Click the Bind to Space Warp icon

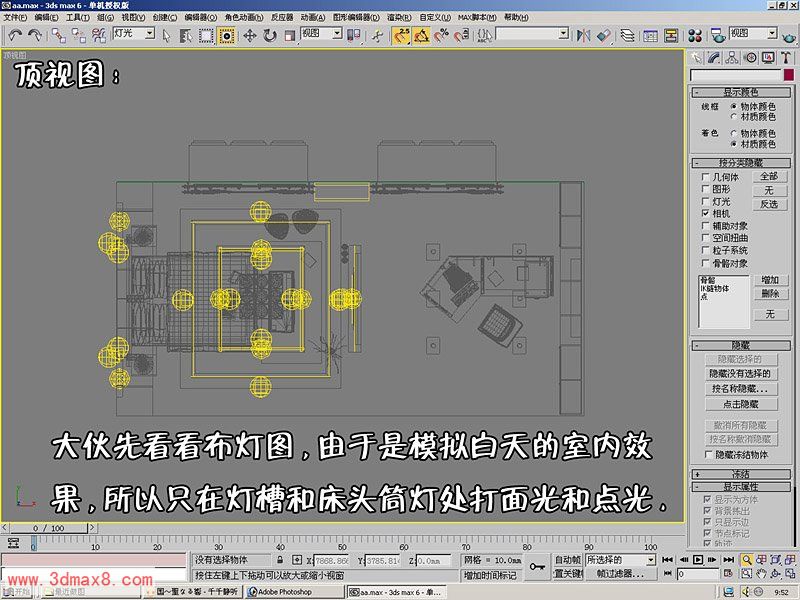pos(98,35)
